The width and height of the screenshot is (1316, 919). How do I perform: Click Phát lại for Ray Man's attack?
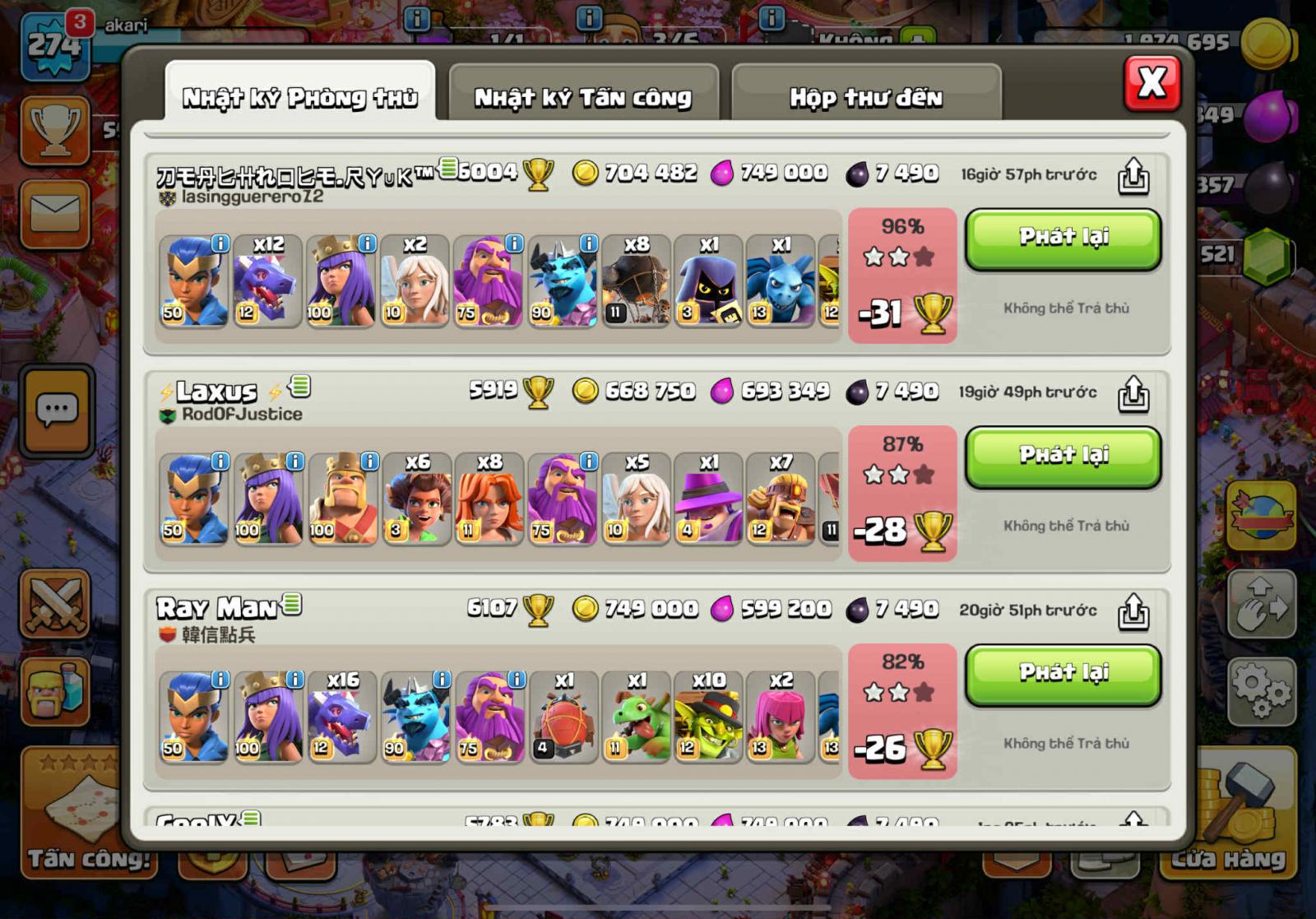click(x=1063, y=675)
